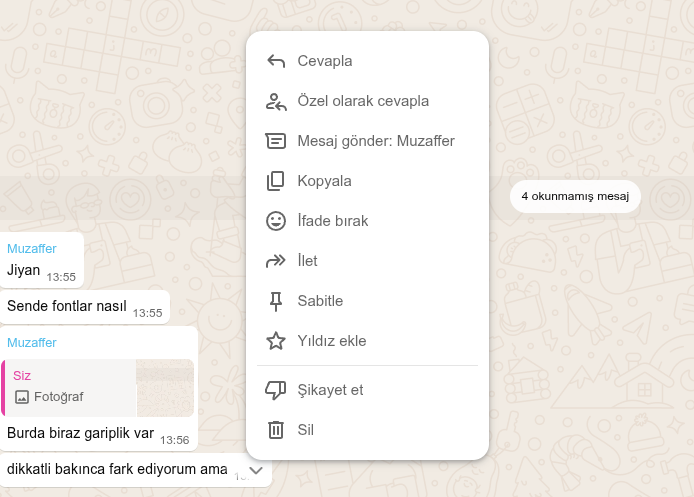Choose Mesaj gönder: Muzaffer from menu
The width and height of the screenshot is (694, 497).
pos(376,141)
